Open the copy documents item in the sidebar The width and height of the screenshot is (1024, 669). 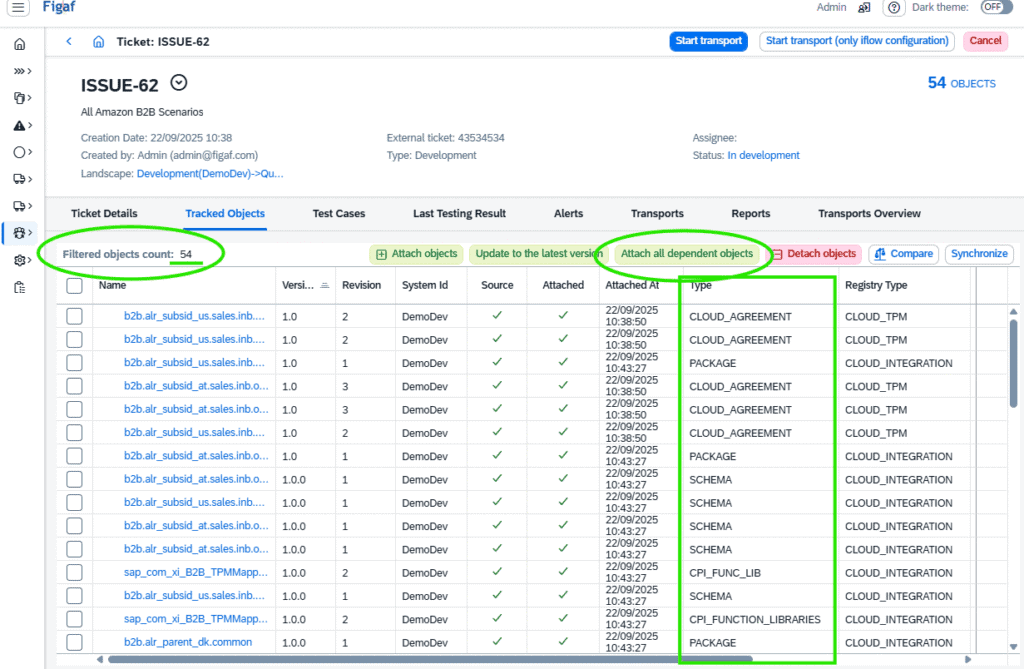tap(23, 98)
